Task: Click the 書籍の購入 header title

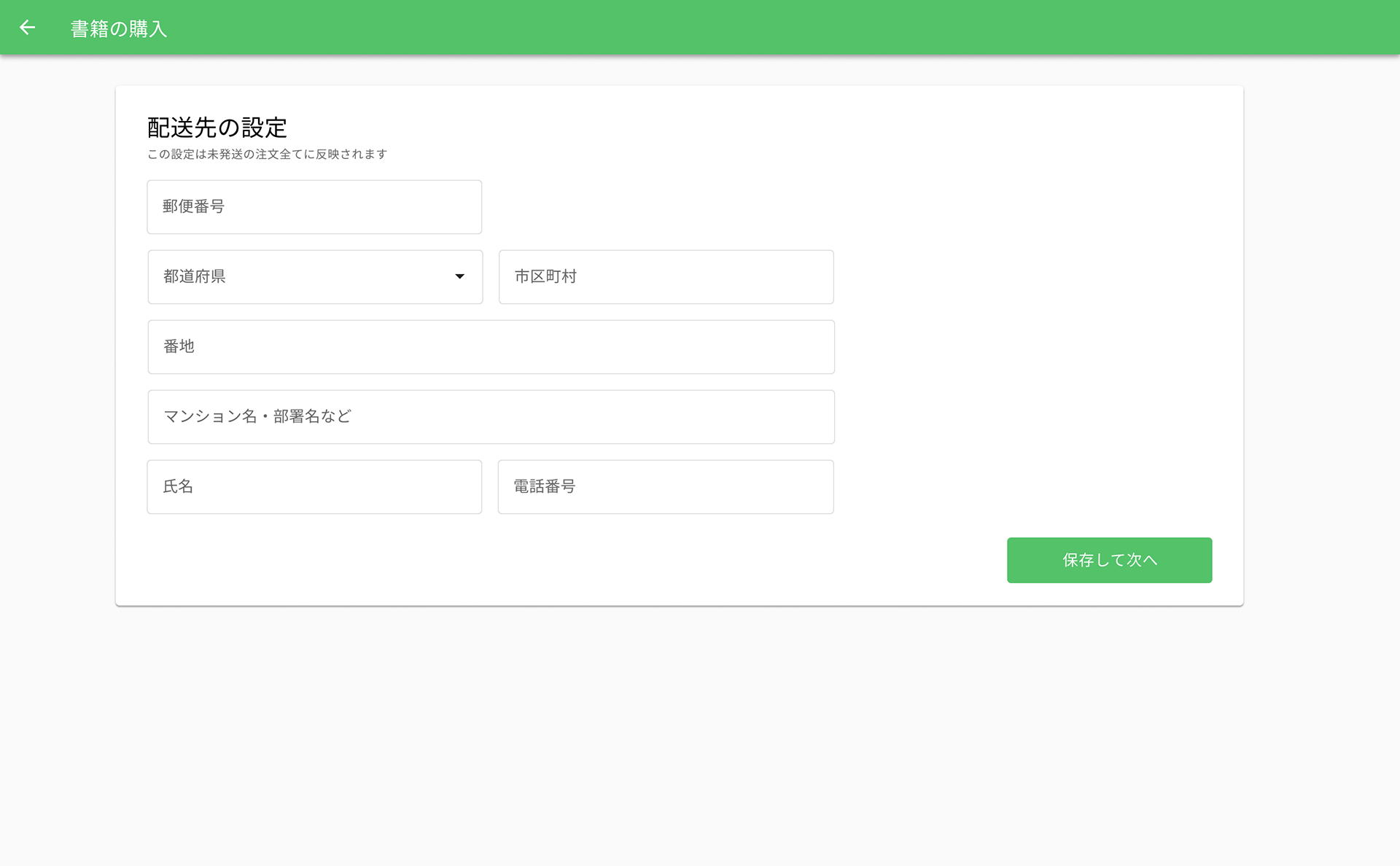Action: [x=119, y=28]
